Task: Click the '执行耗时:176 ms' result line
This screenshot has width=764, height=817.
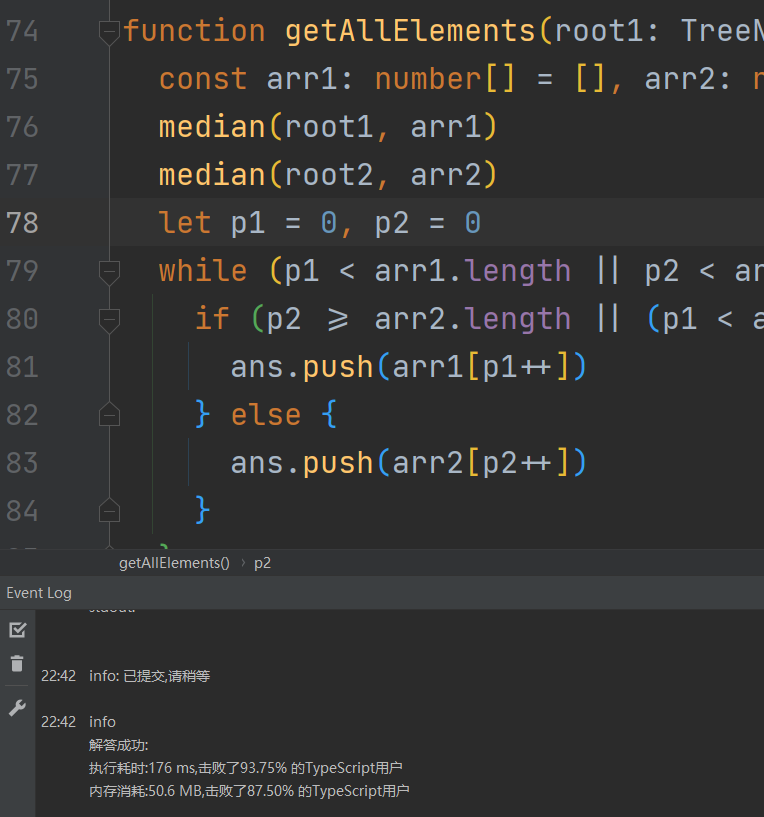Action: [245, 768]
